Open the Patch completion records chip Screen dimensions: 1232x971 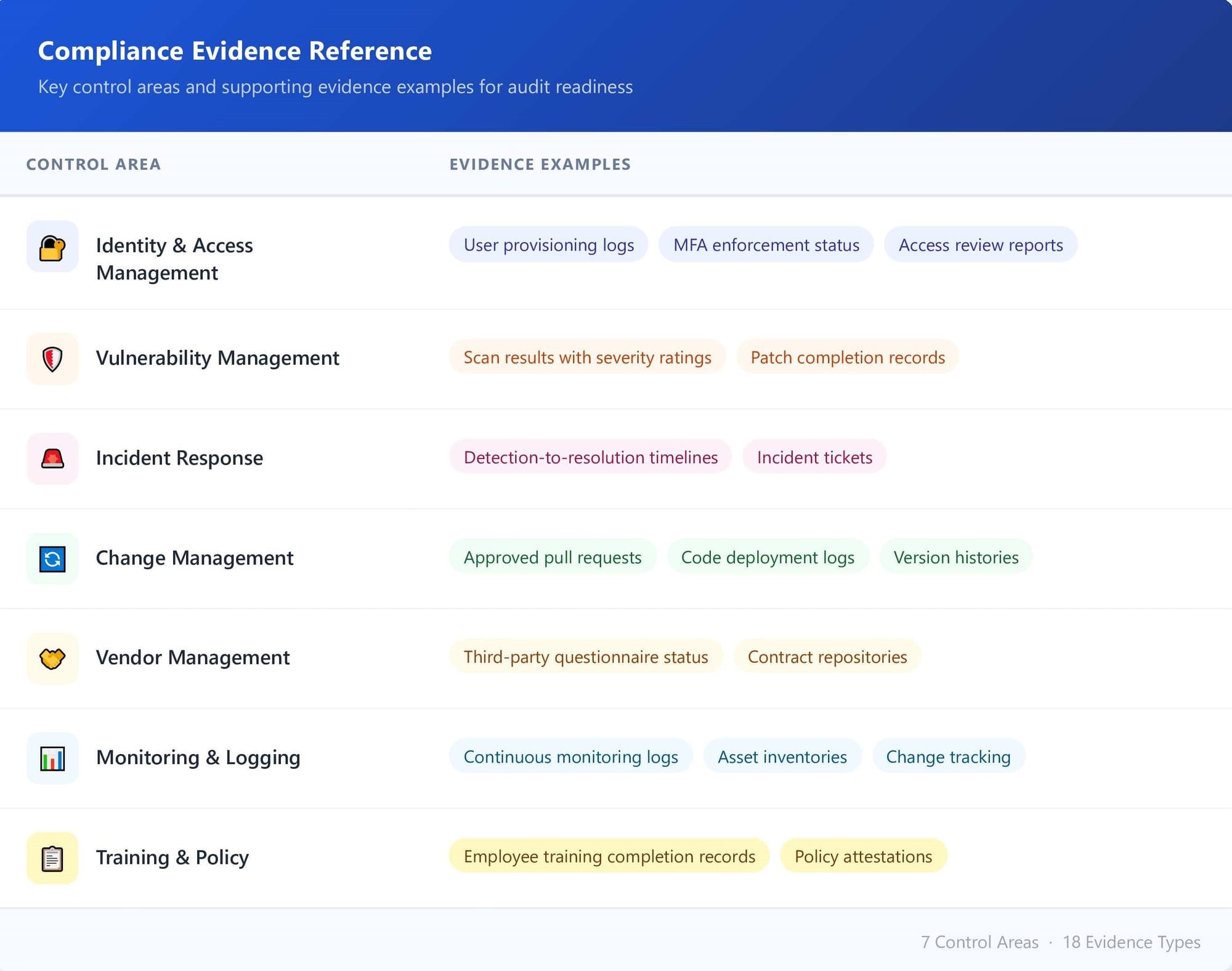pyautogui.click(x=847, y=357)
